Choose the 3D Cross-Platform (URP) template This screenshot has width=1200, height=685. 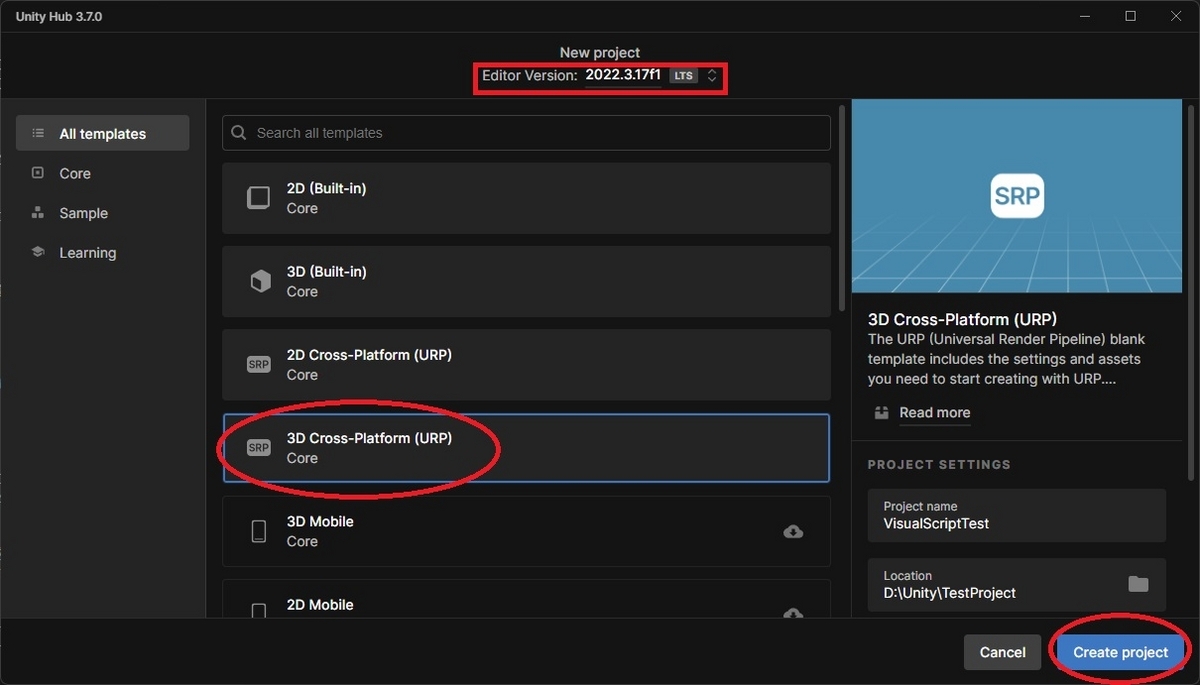[526, 448]
